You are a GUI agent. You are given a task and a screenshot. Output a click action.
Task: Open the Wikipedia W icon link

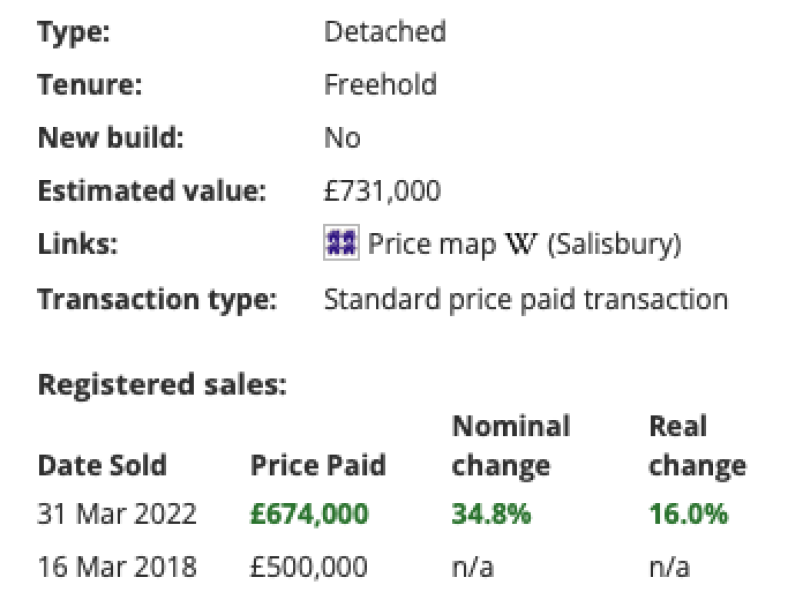coord(523,244)
